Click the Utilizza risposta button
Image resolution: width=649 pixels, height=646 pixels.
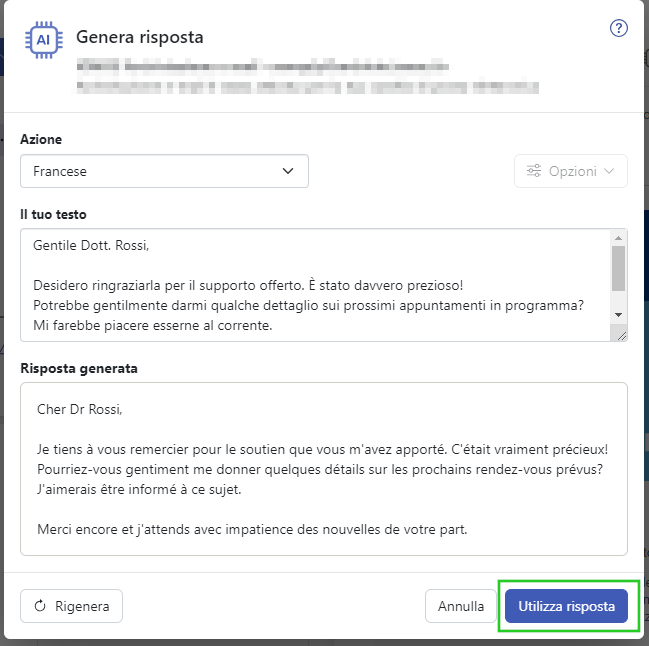566,606
